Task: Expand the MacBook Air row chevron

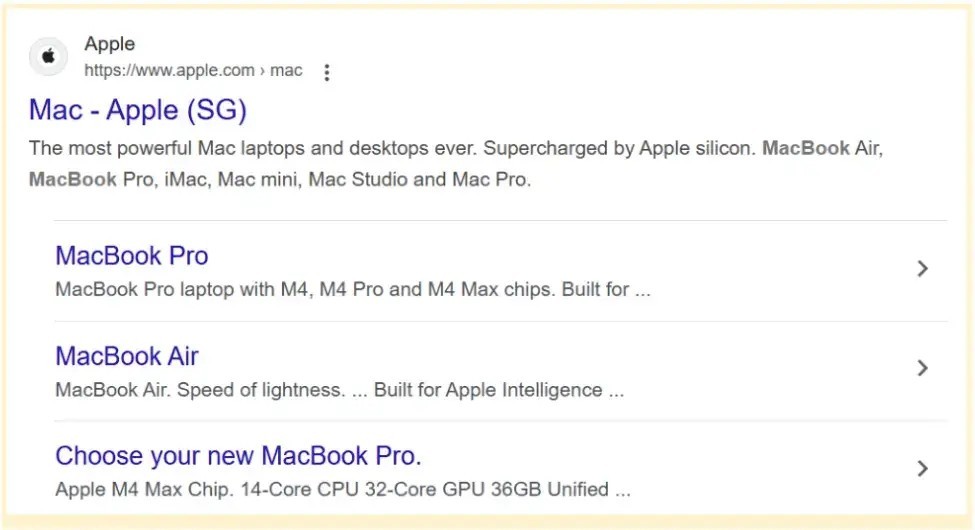Action: coord(923,368)
